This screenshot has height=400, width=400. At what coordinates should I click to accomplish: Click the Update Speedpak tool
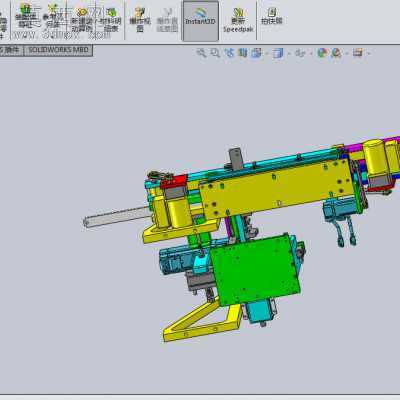click(x=238, y=20)
